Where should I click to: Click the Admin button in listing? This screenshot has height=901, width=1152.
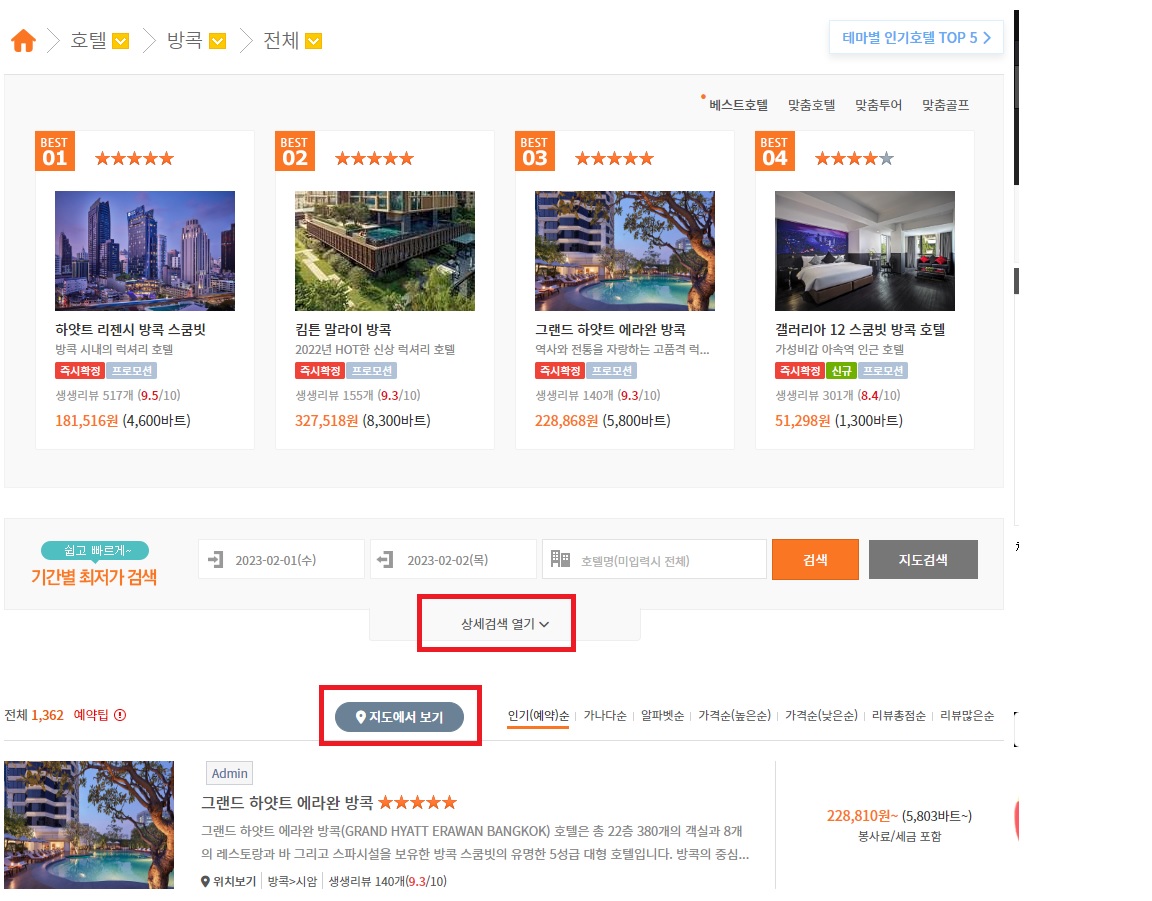pos(229,773)
